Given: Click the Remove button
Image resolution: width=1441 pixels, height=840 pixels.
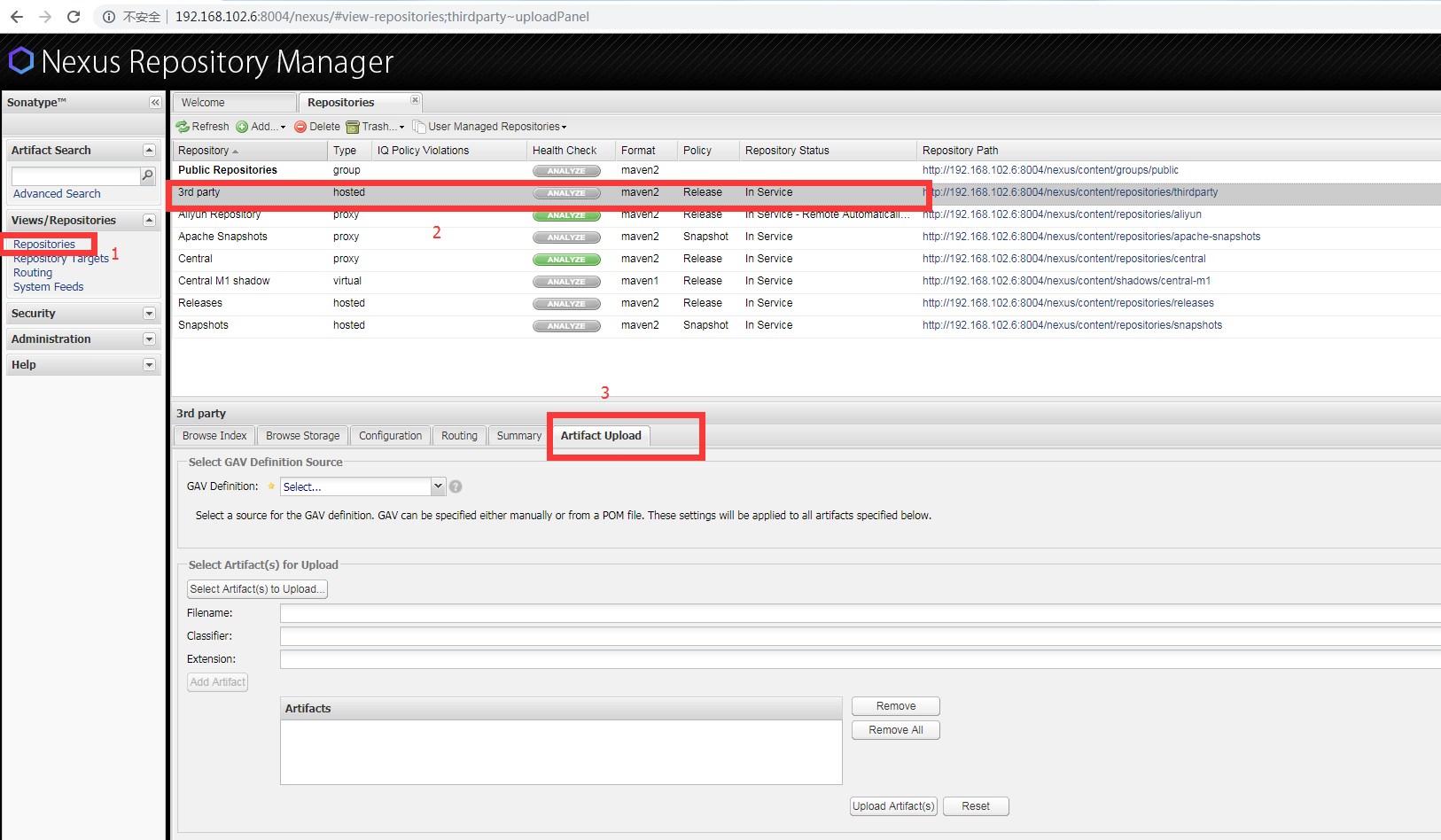Looking at the screenshot, I should click(896, 706).
